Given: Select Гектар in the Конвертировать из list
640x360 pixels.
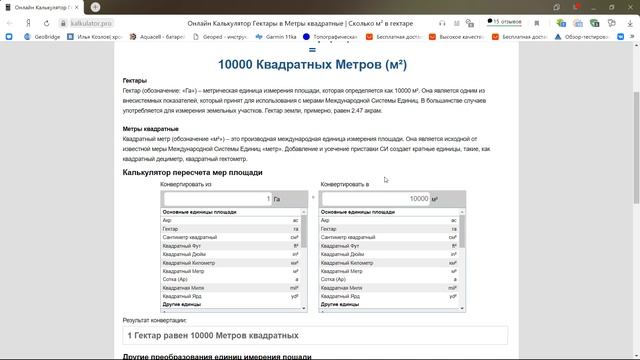Looking at the screenshot, I should pos(231,229).
